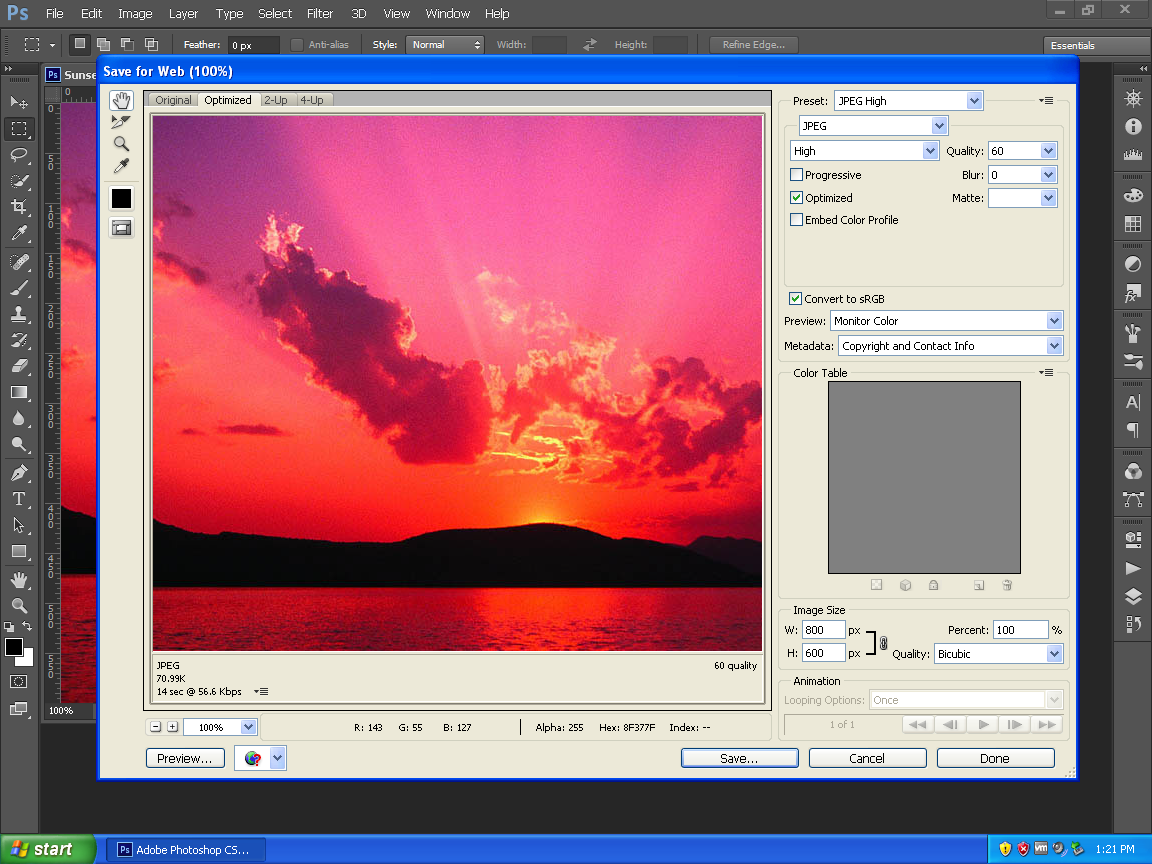
Task: Select the Zoom tool in dialog toolbar
Action: tap(121, 144)
